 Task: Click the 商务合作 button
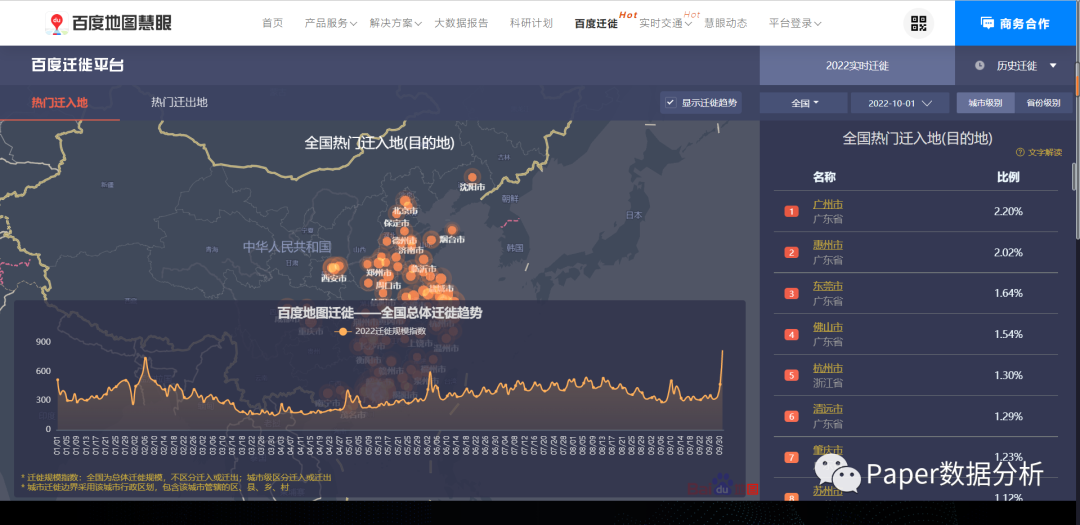pos(1017,23)
